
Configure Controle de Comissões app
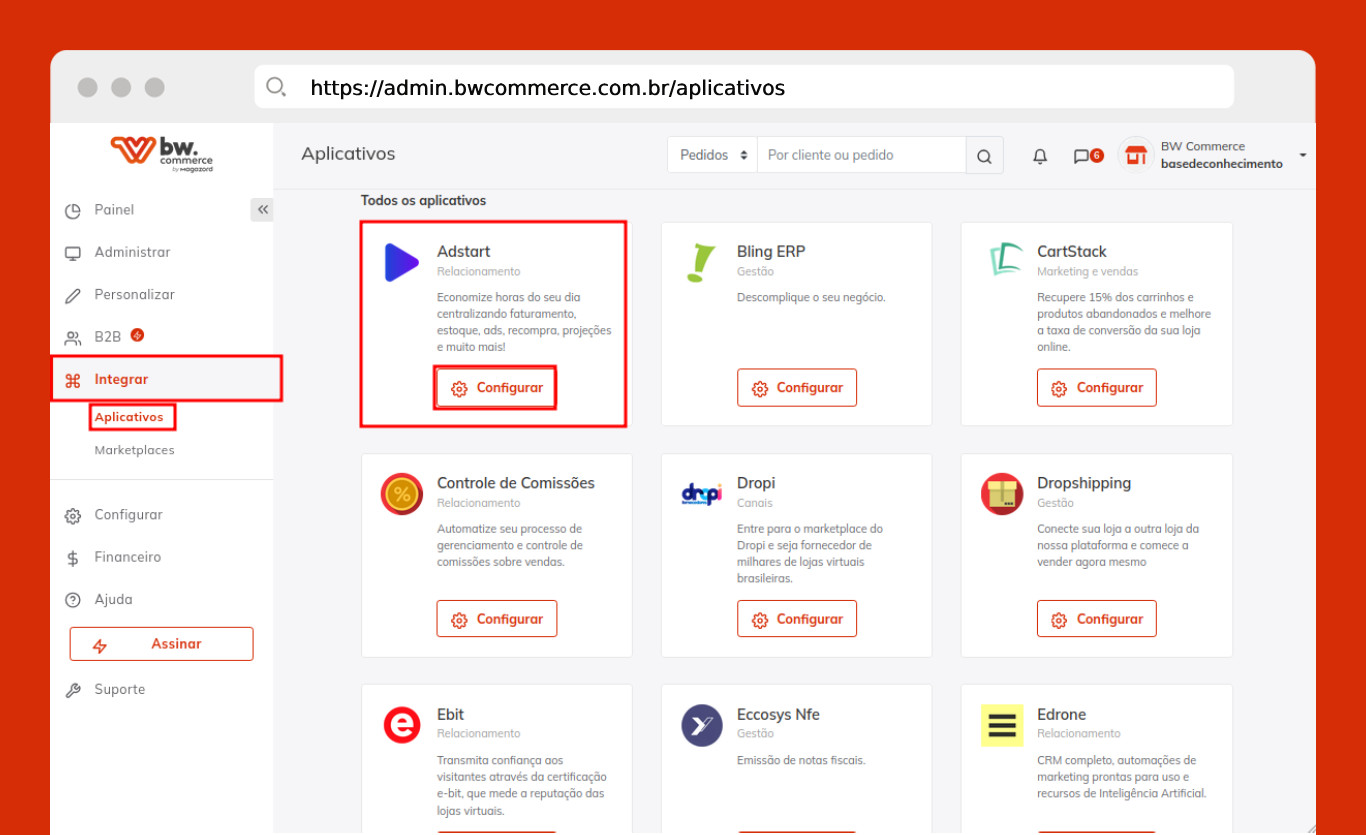[496, 619]
